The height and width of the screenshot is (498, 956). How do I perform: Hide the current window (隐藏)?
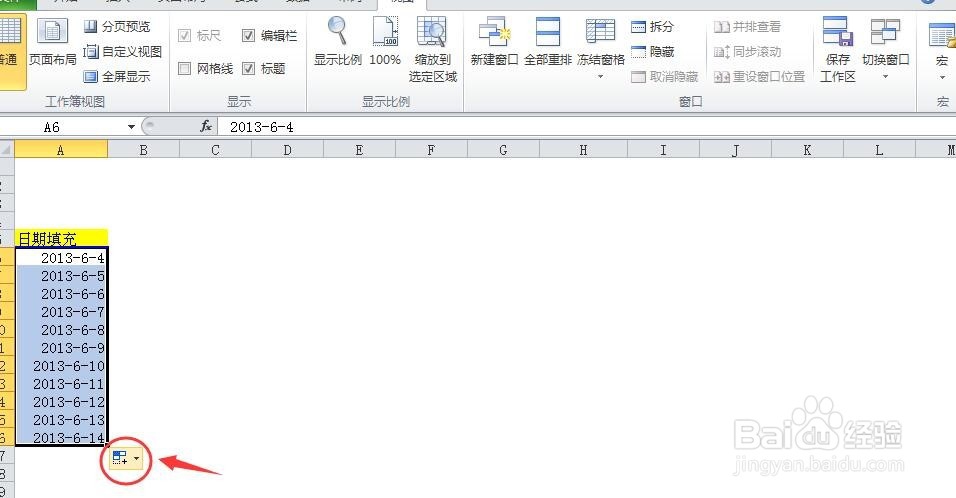tap(652, 51)
